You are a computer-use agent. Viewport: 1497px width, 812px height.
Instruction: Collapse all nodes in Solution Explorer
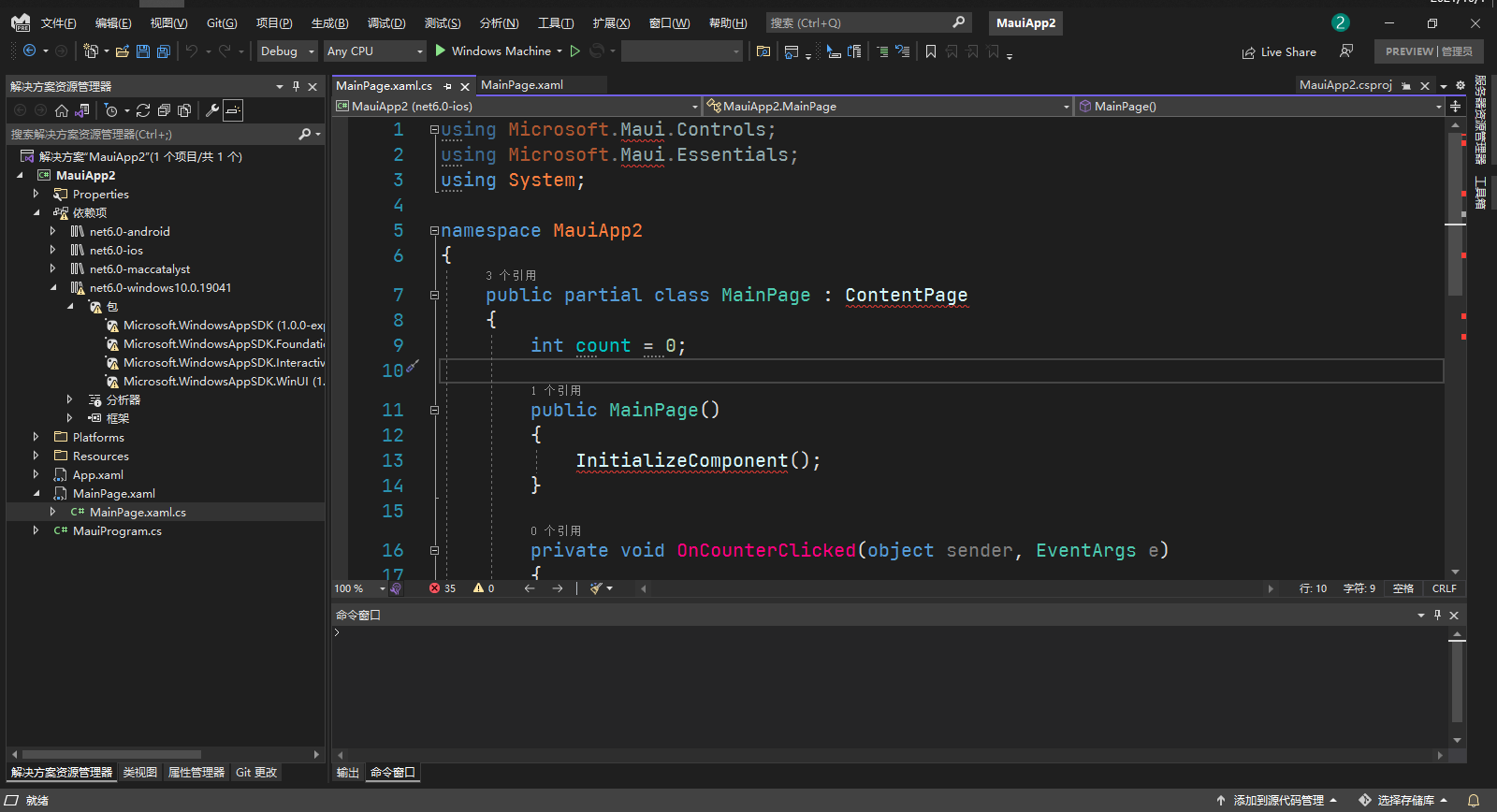(164, 110)
